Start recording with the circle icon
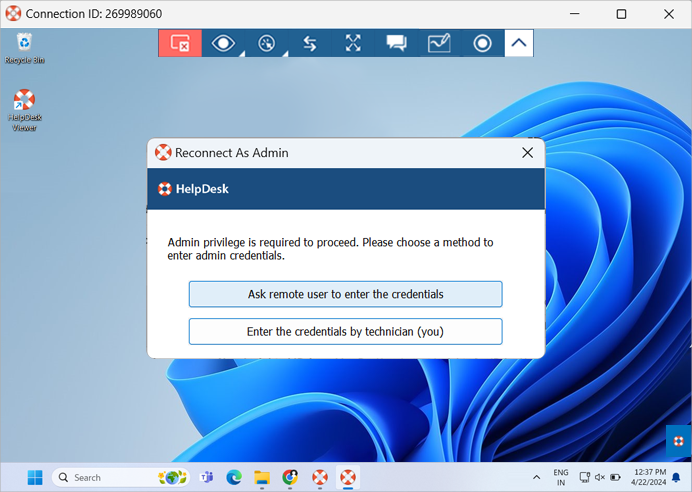Viewport: 692px width, 492px height. [482, 43]
